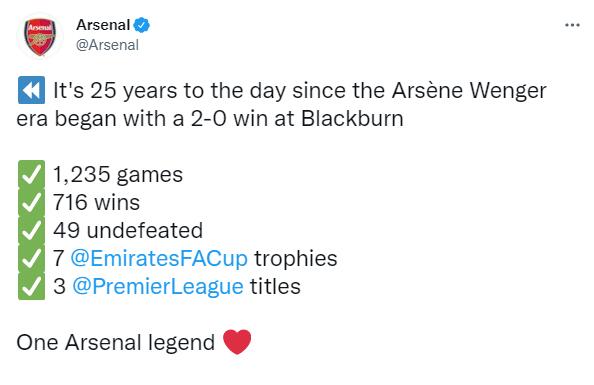Open the Arsenal display name

click(103, 25)
